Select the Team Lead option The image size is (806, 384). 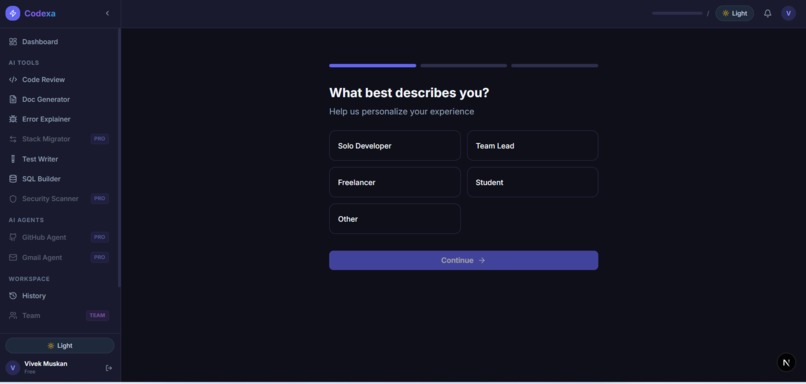[533, 145]
